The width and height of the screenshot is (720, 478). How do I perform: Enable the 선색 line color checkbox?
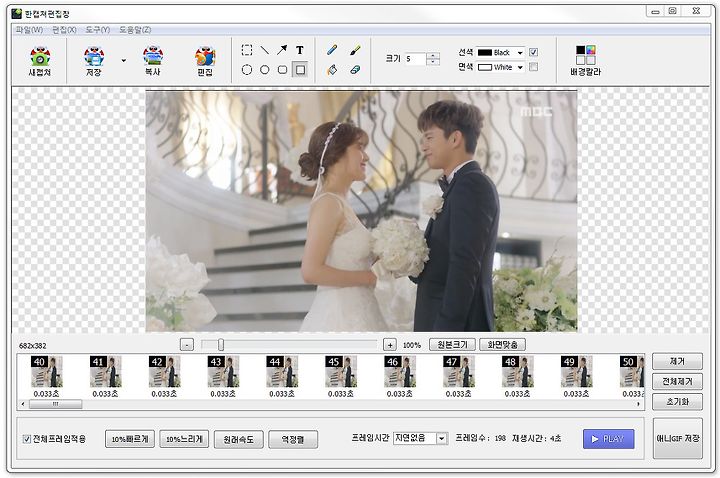click(533, 52)
